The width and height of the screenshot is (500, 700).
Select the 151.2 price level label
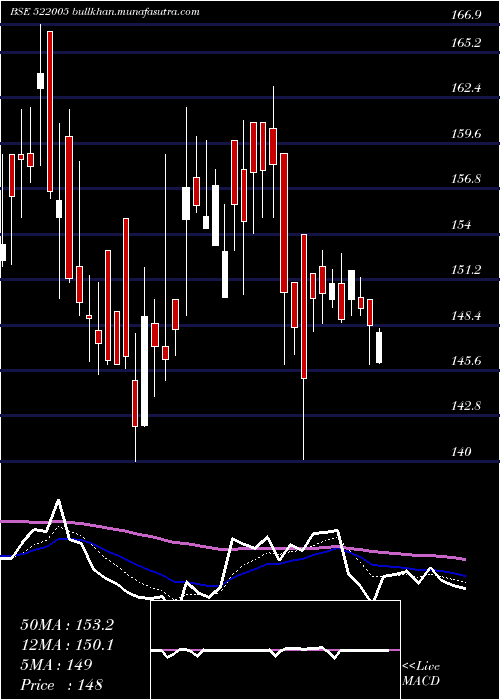pyautogui.click(x=466, y=270)
